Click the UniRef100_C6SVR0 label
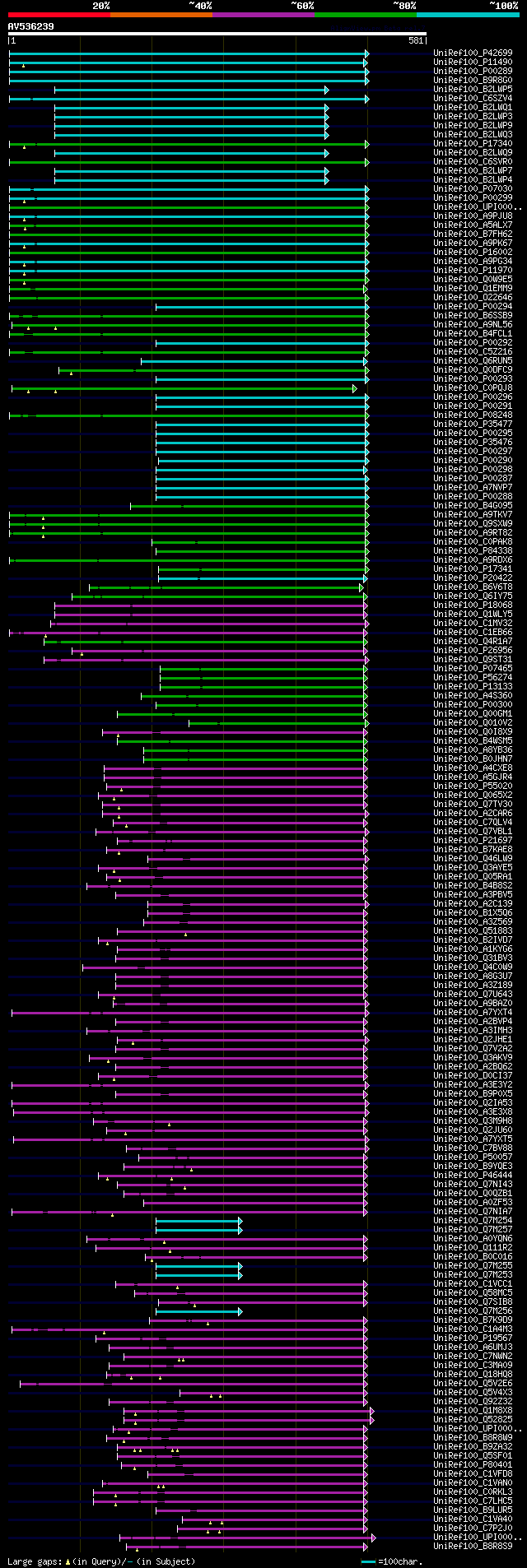Screen dimensions: 527x1568 point(473,162)
